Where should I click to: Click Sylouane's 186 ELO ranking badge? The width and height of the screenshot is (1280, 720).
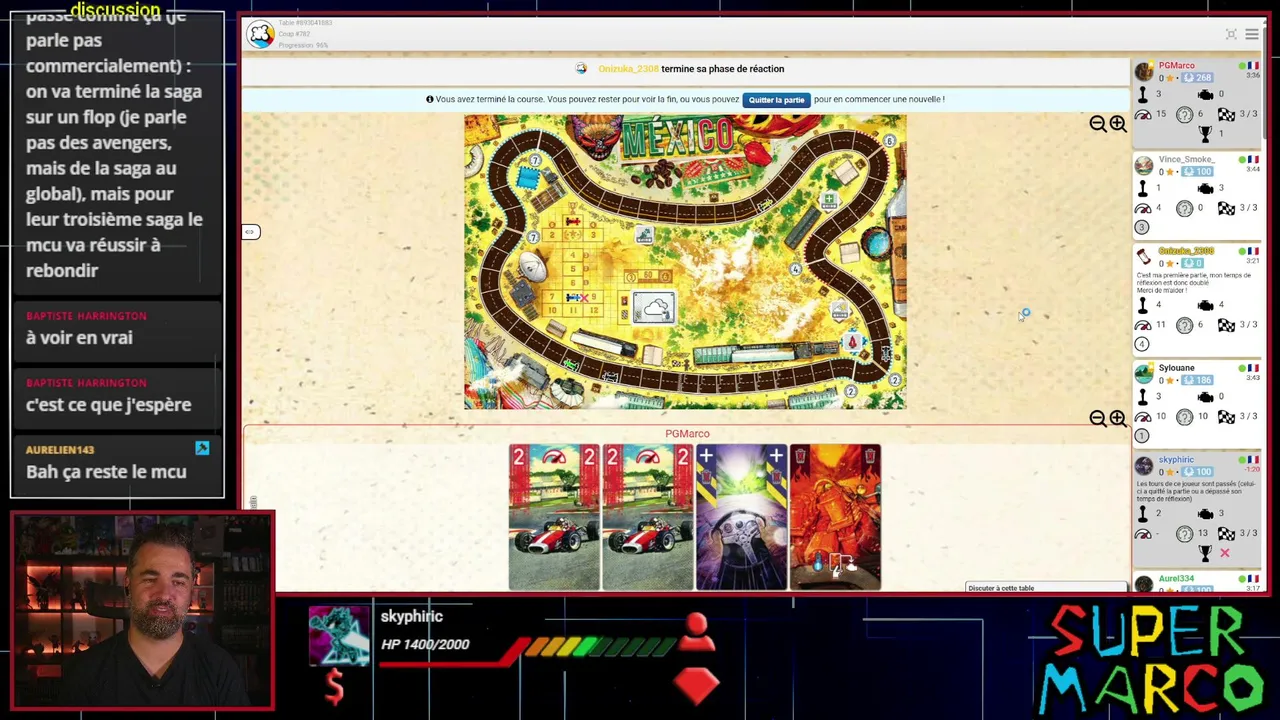1198,380
